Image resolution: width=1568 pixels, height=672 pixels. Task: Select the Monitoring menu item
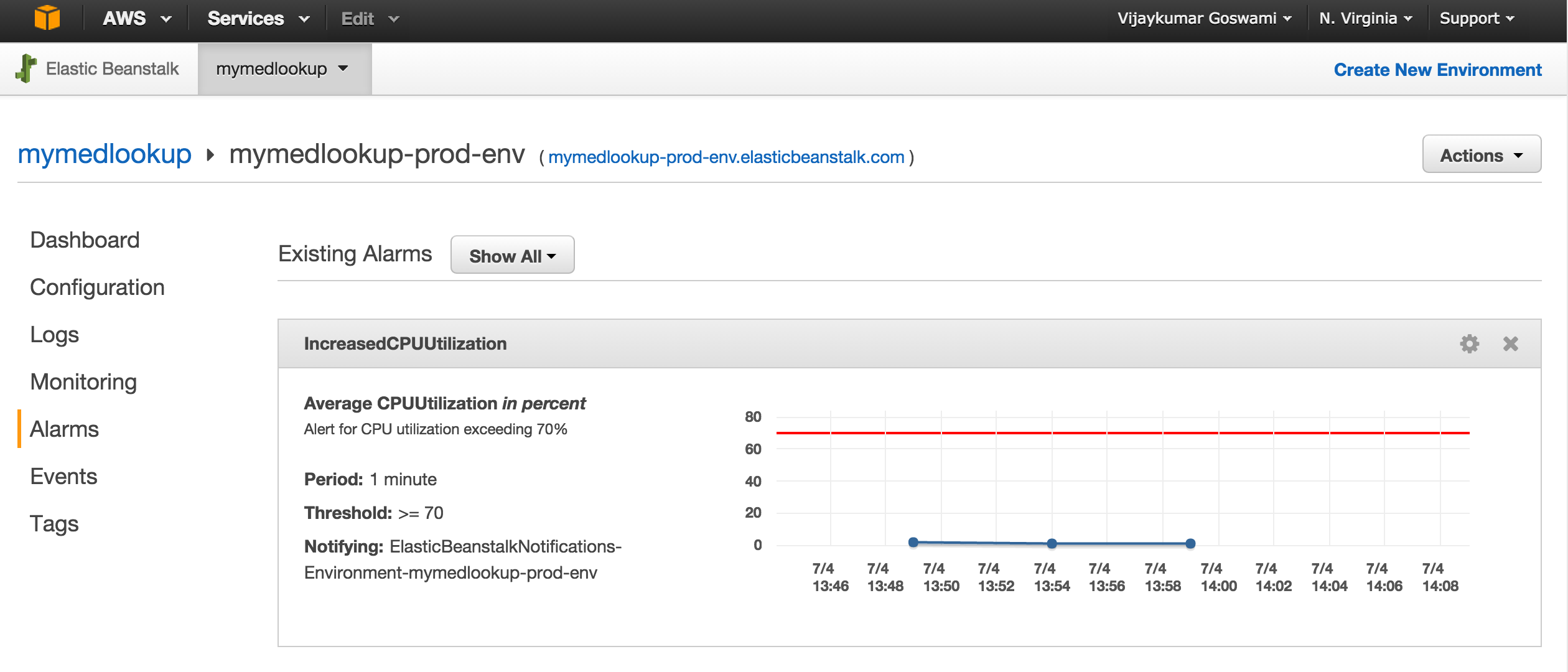coord(82,381)
